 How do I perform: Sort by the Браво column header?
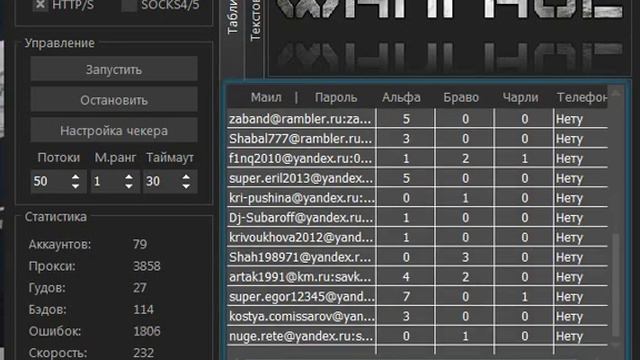[x=461, y=98]
